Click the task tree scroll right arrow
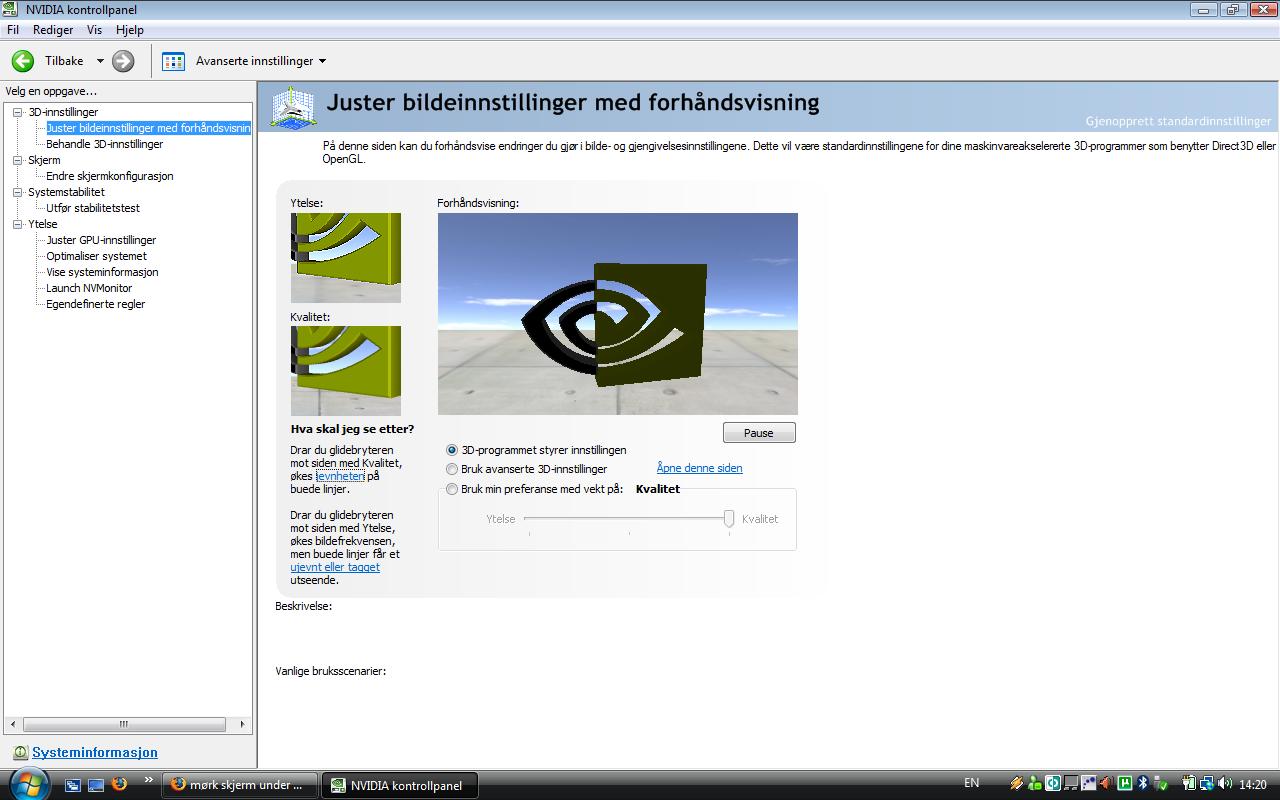 tap(242, 724)
